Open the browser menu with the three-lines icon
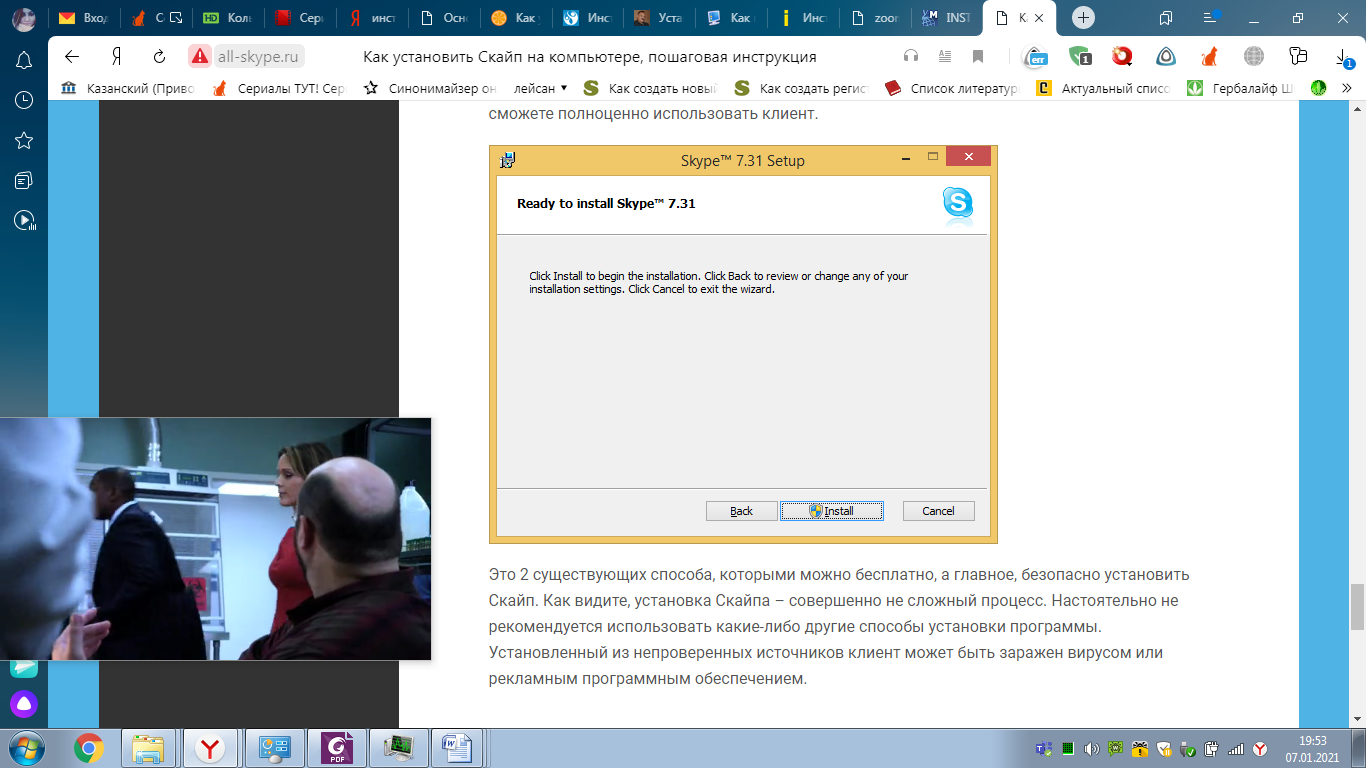The width and height of the screenshot is (1366, 768). pos(1211,18)
